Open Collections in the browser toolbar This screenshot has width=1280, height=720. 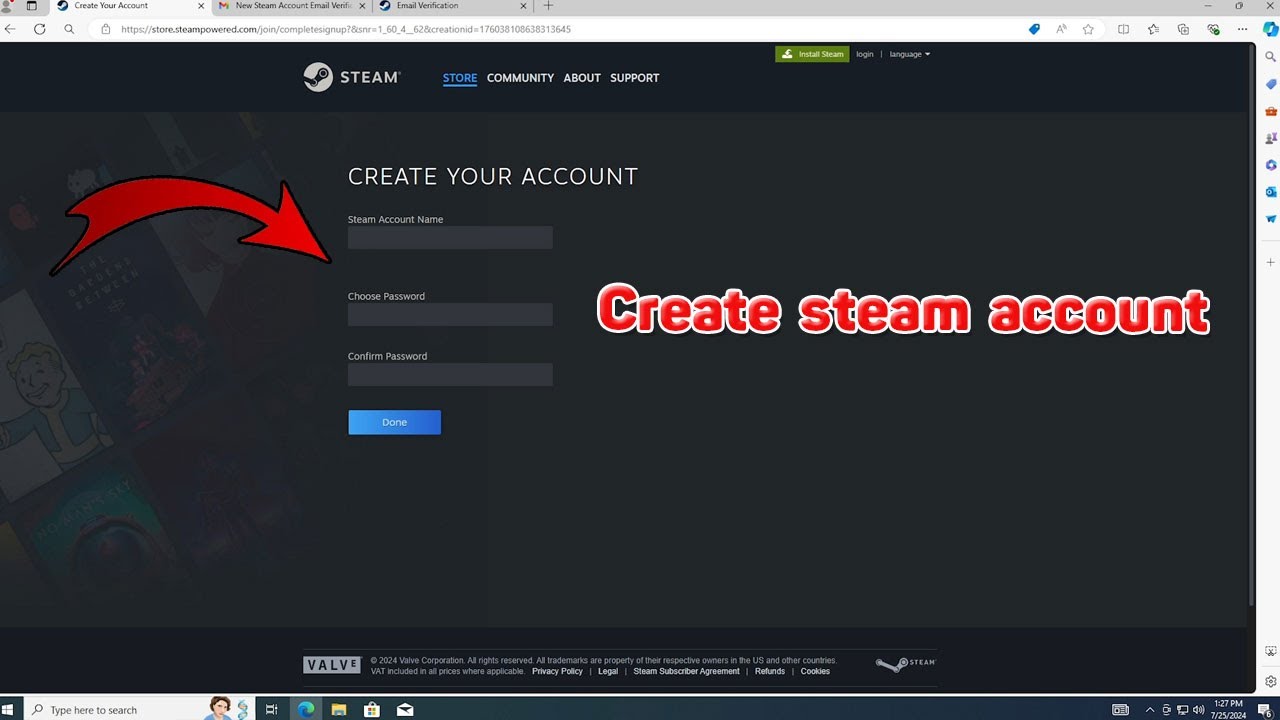(1183, 29)
